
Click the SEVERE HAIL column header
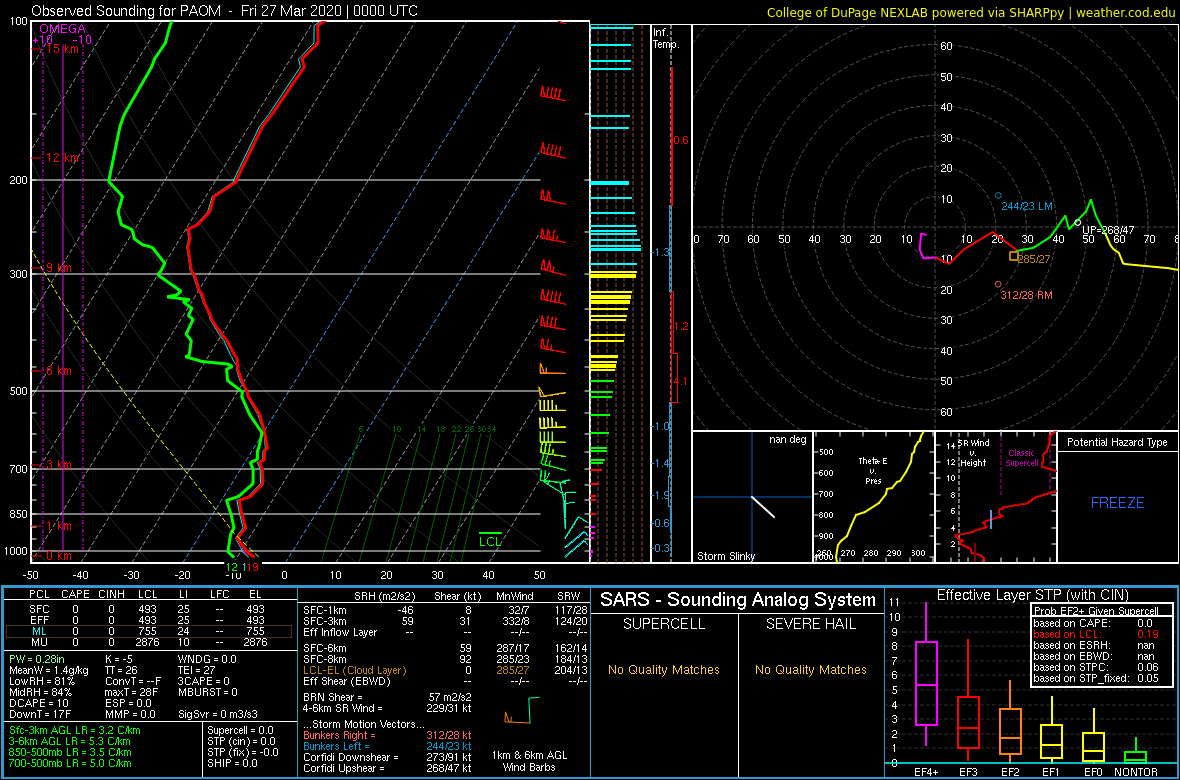click(811, 624)
